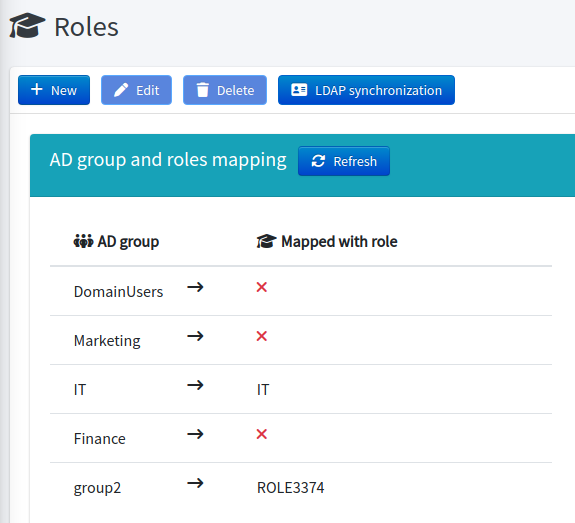Select the Marketing AD group entry
Viewport: 575px width, 523px height.
tap(107, 341)
